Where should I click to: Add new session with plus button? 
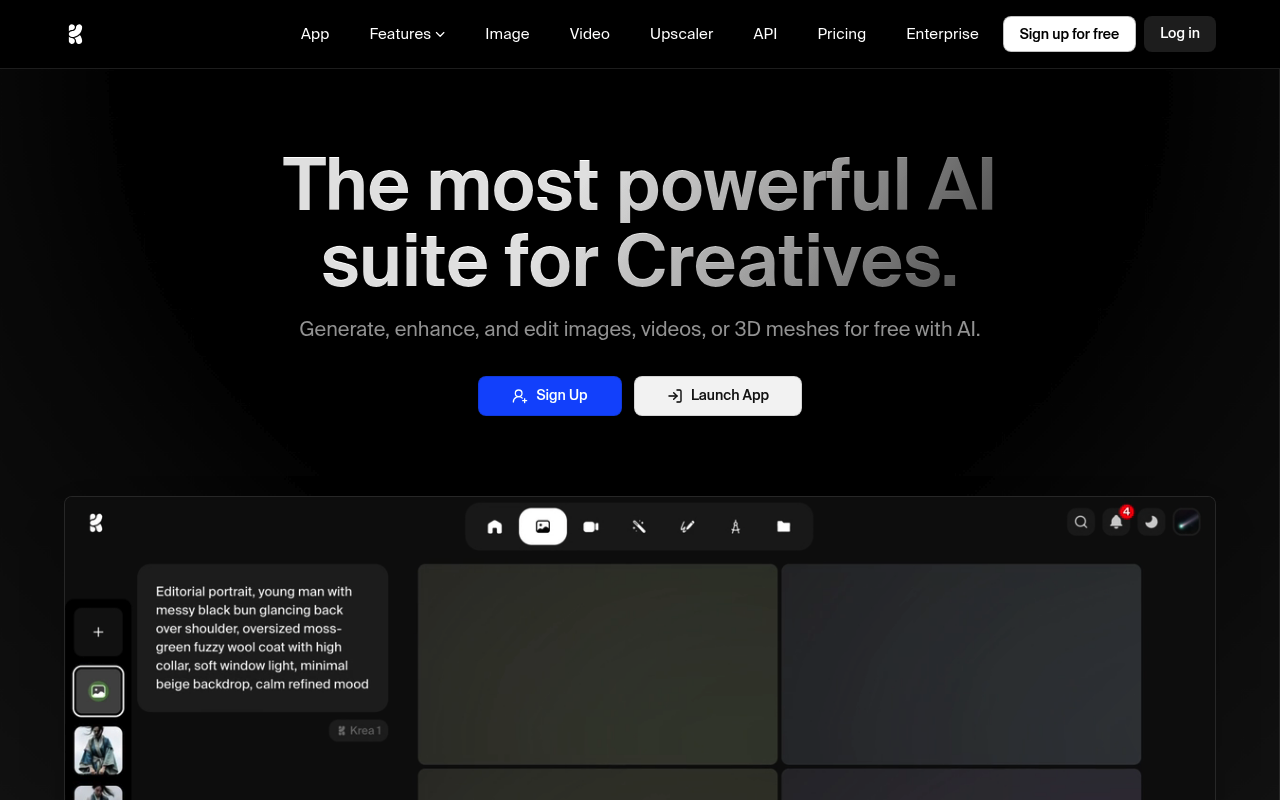coord(98,632)
